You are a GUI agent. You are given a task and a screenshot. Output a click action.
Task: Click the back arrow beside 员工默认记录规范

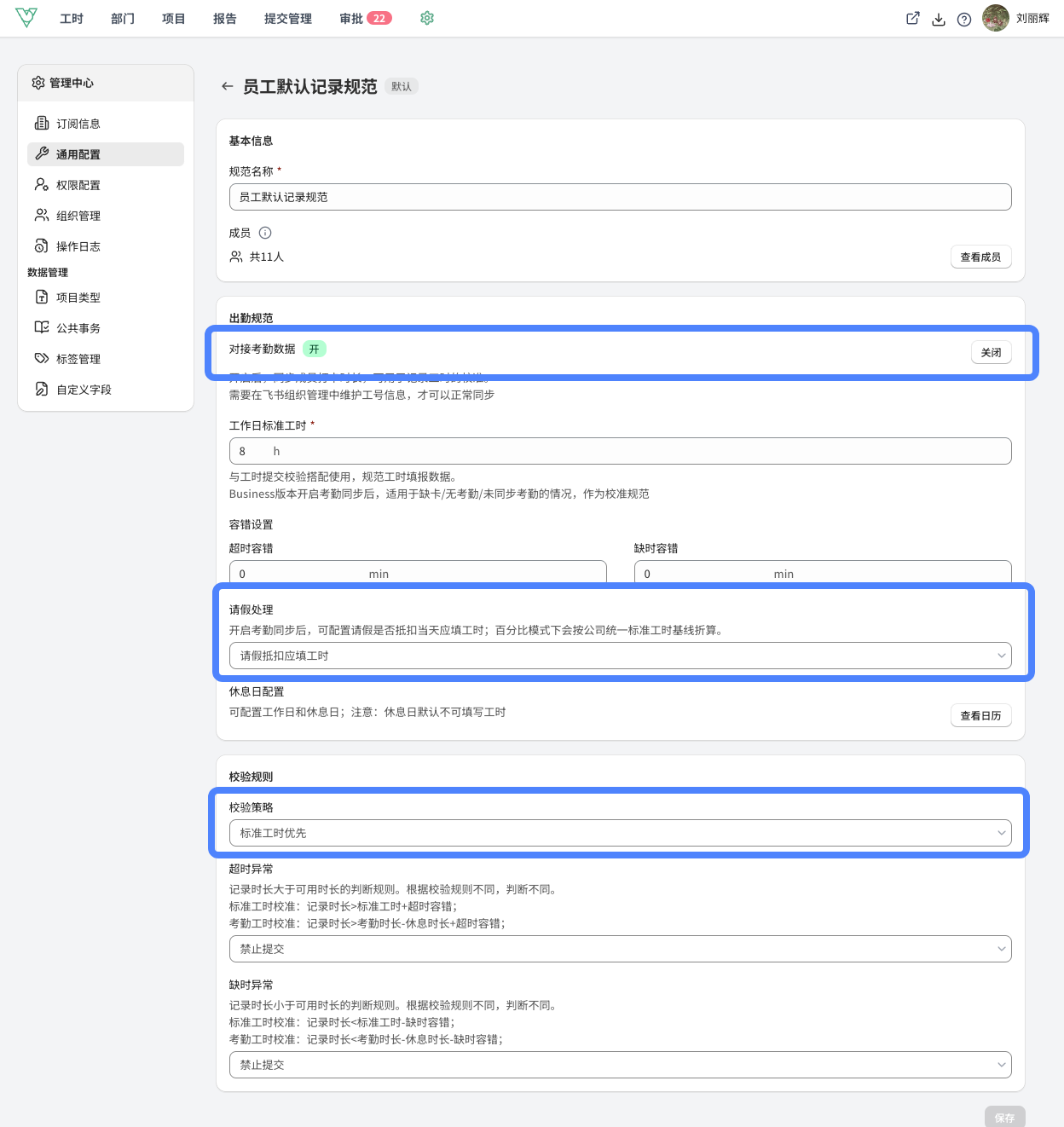227,86
